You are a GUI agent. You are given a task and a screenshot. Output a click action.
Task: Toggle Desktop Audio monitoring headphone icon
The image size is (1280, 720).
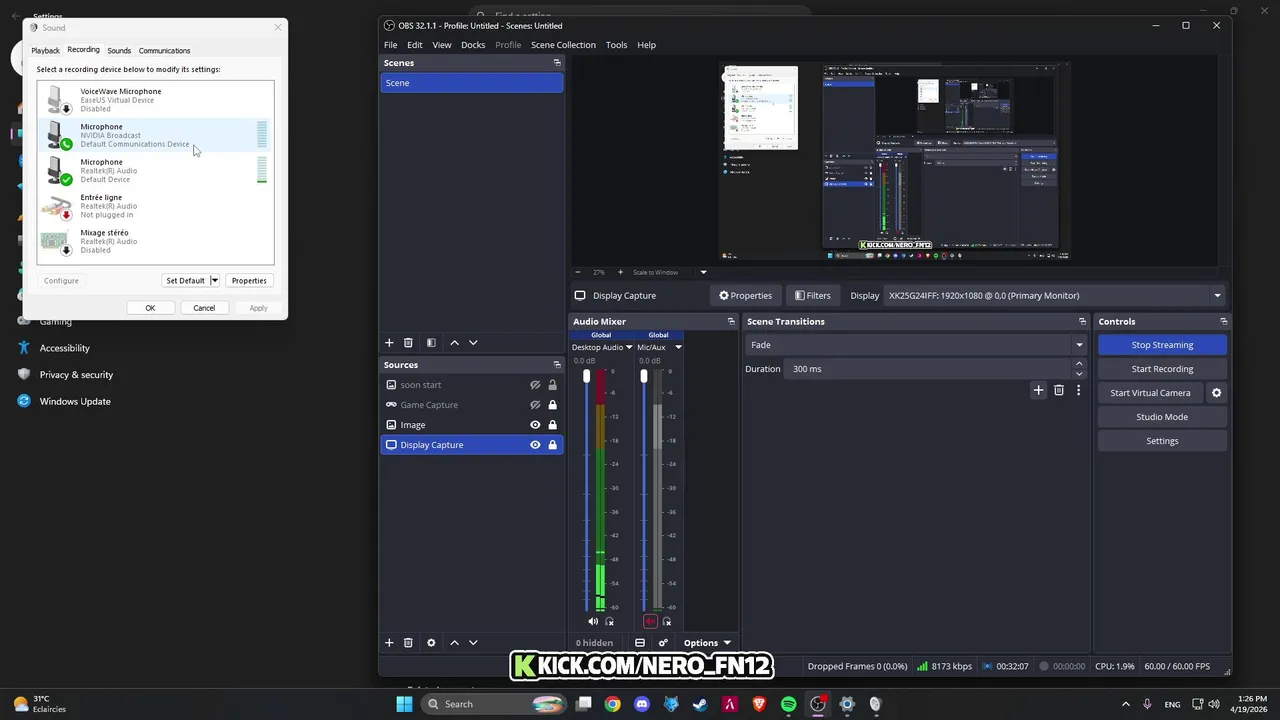(610, 622)
